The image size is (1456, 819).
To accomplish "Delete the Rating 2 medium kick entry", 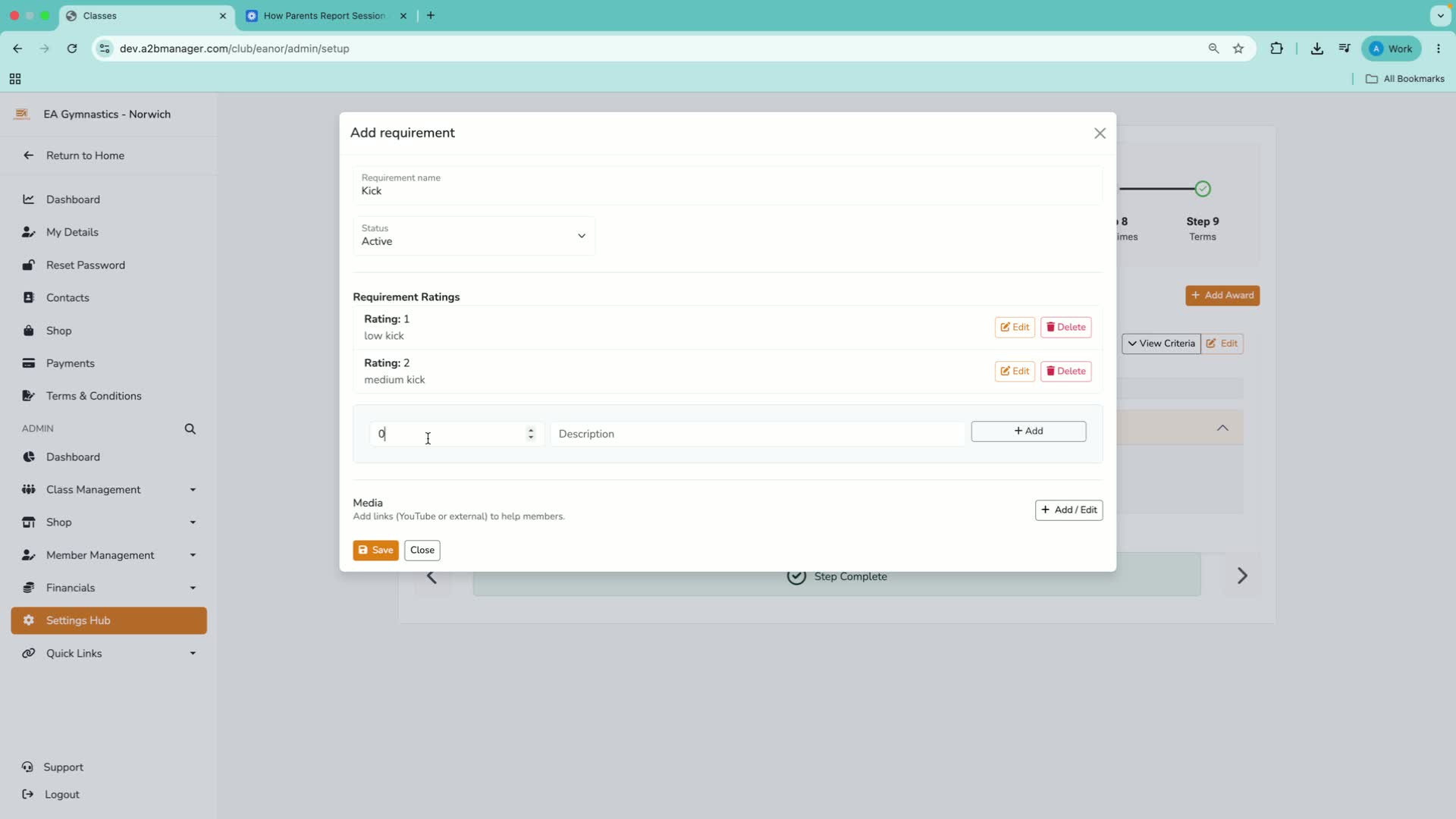I will 1065,372.
